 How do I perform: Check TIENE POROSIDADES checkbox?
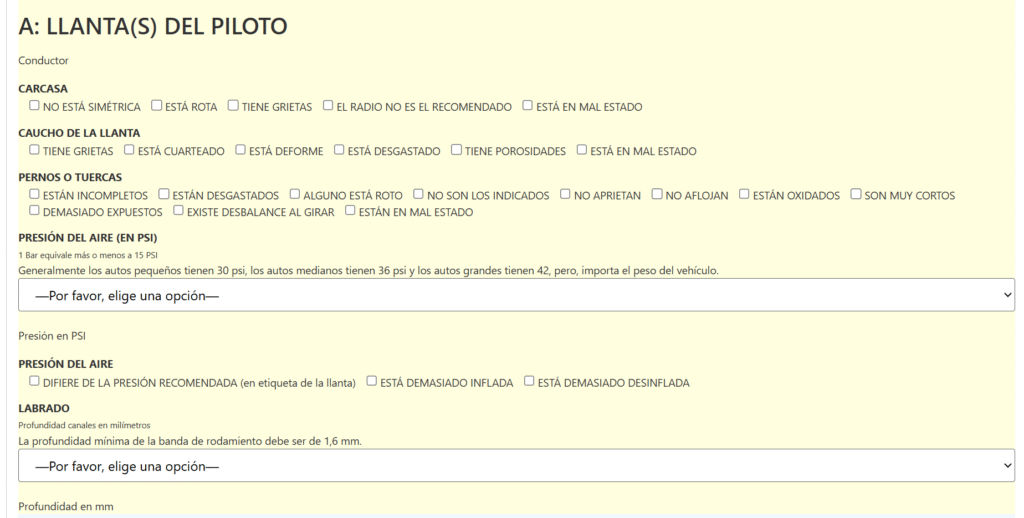[x=456, y=150]
